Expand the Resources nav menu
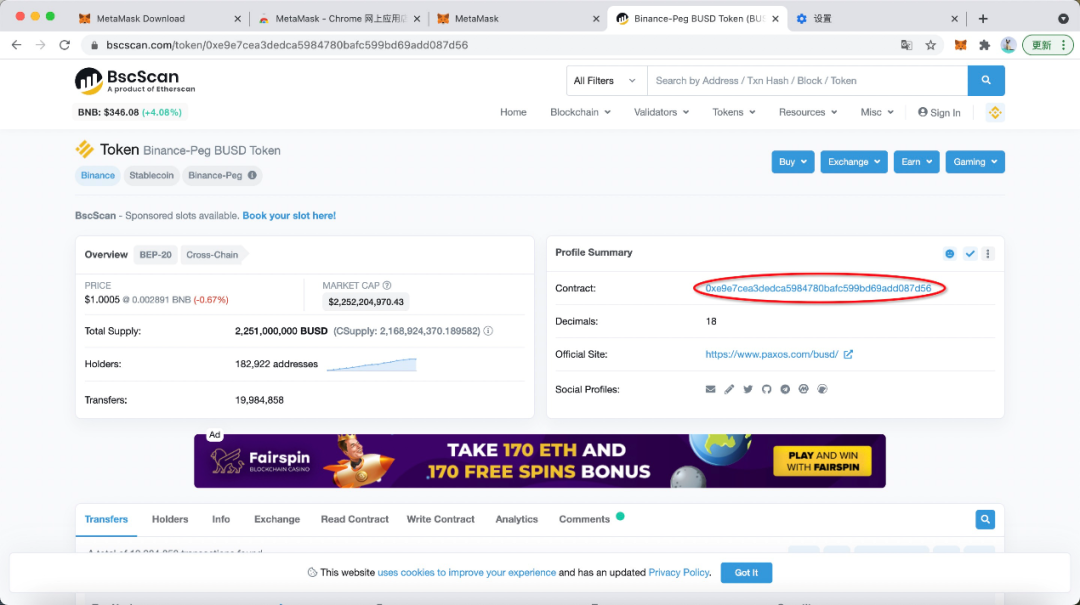Viewport: 1080px width, 605px height. coord(808,112)
